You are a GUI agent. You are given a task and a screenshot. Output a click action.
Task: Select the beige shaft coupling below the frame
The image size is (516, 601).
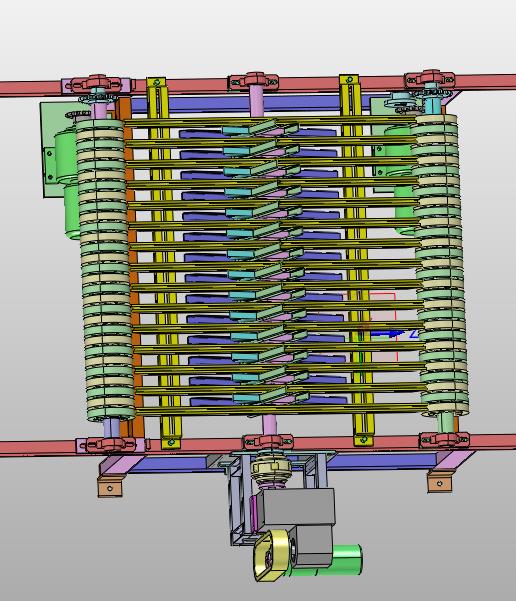[x=271, y=471]
